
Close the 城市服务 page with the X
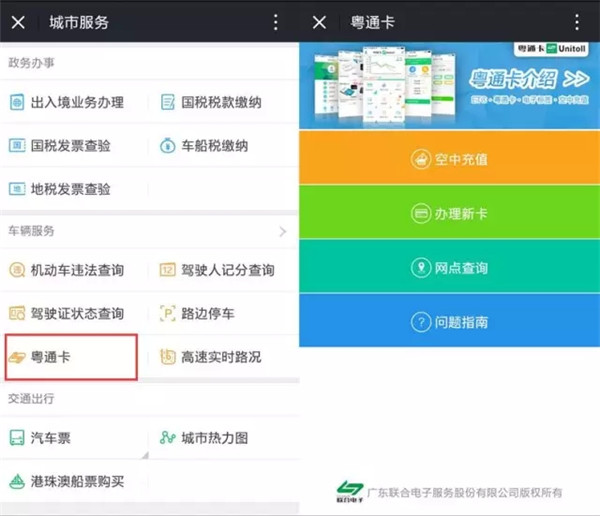point(18,23)
